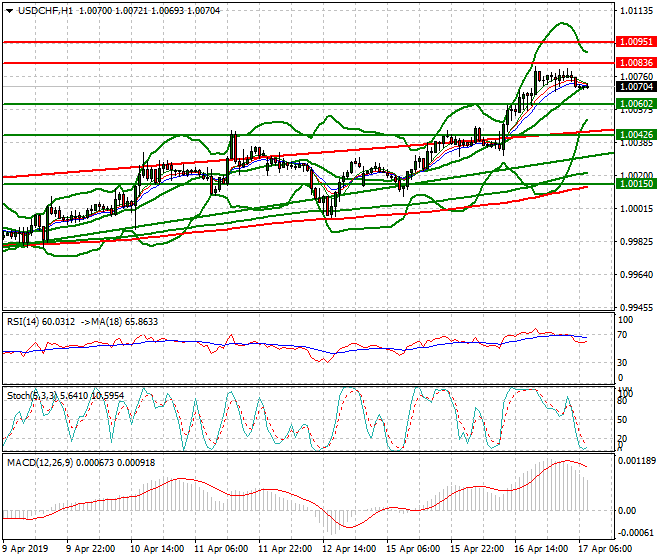Select the MA(18) 65.8633 value on the RSI panel
660x560 pixels.
[125, 322]
